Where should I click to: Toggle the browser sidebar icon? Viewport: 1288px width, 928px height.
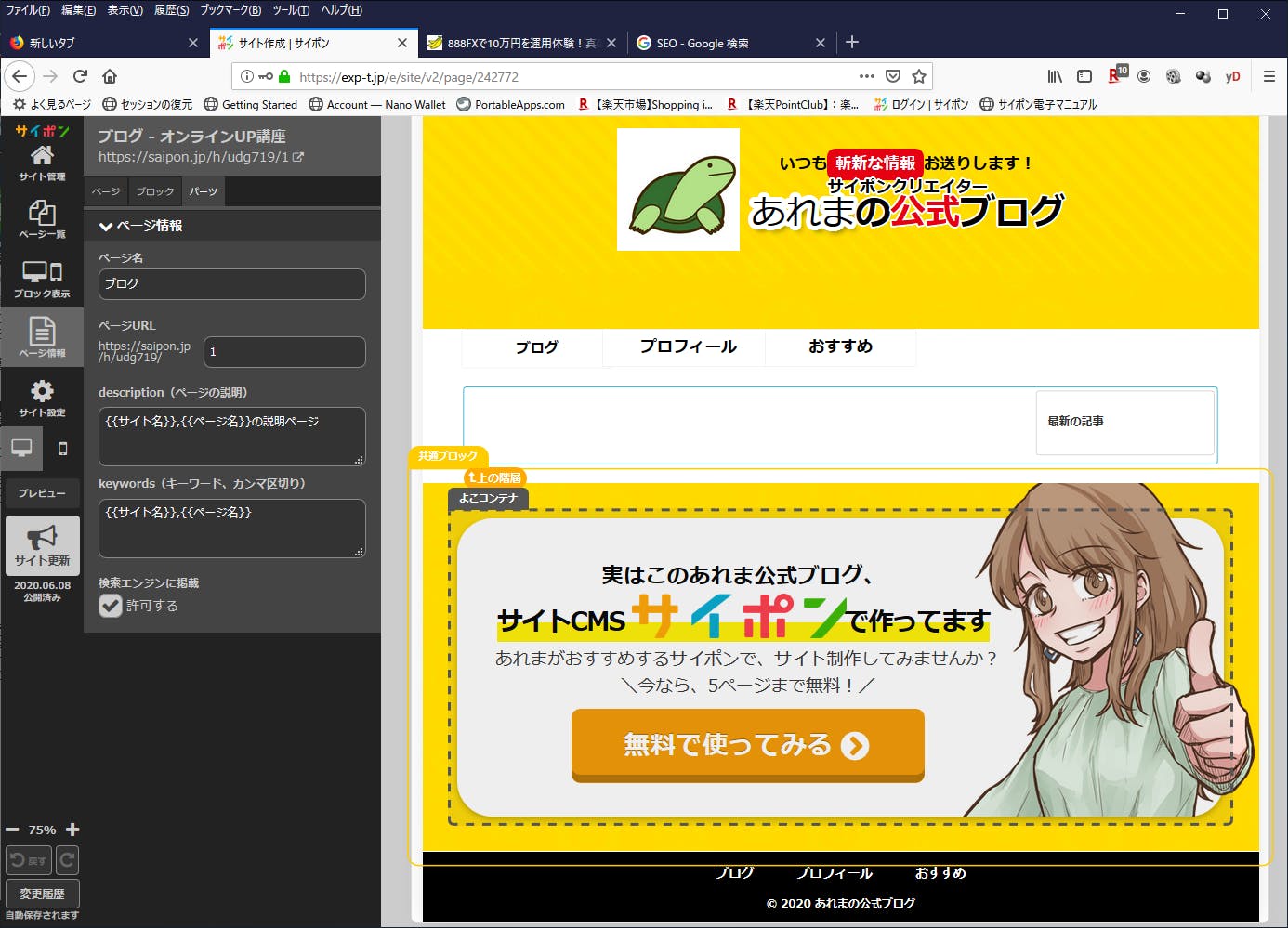pyautogui.click(x=1084, y=76)
